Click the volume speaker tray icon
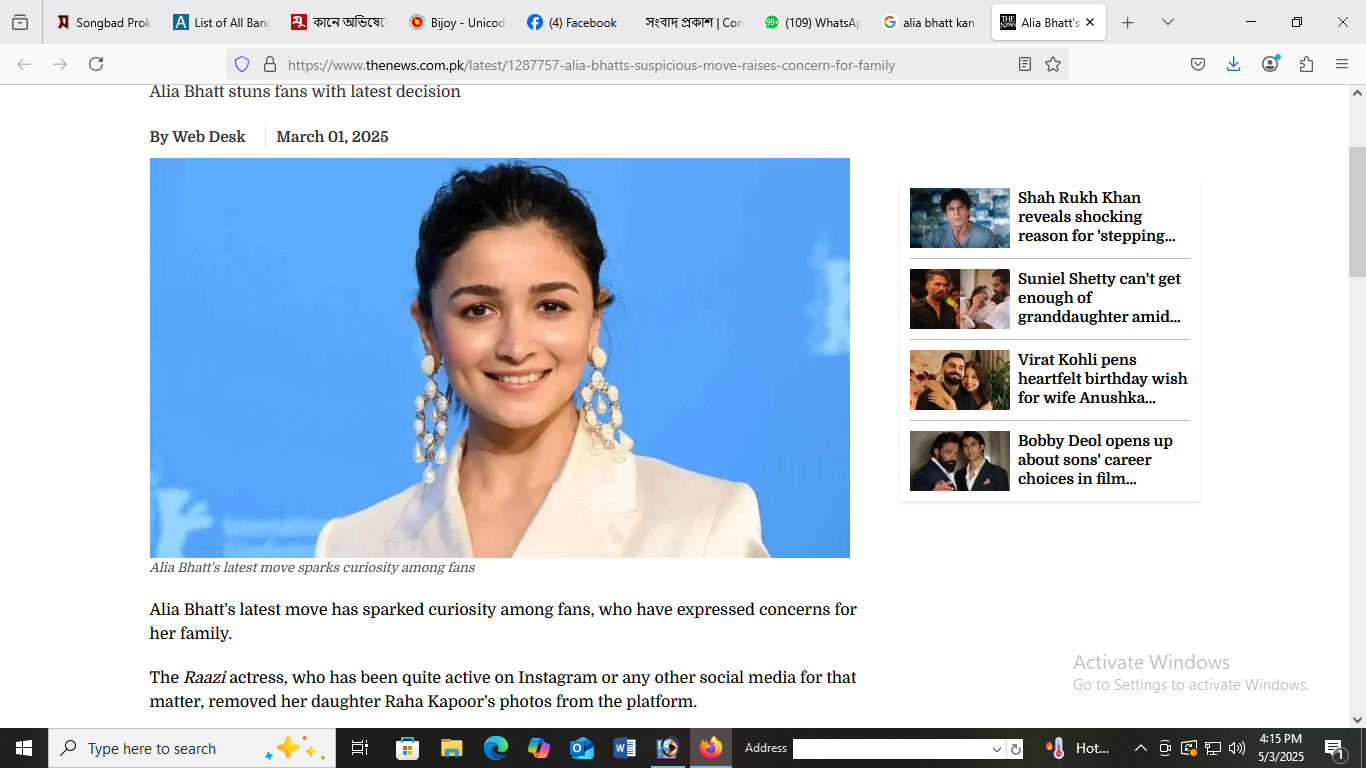 point(1237,748)
